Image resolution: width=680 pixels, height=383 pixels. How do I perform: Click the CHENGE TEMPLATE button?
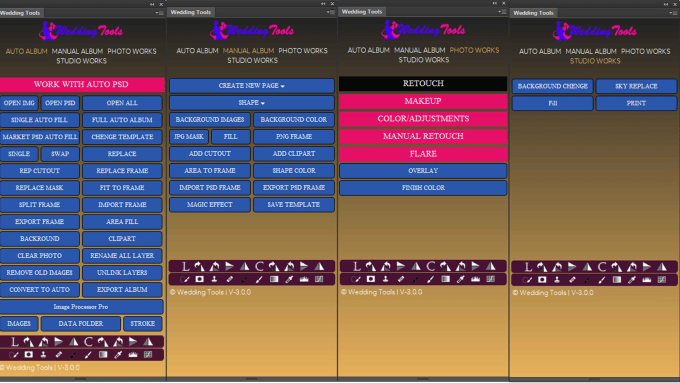[x=122, y=137]
